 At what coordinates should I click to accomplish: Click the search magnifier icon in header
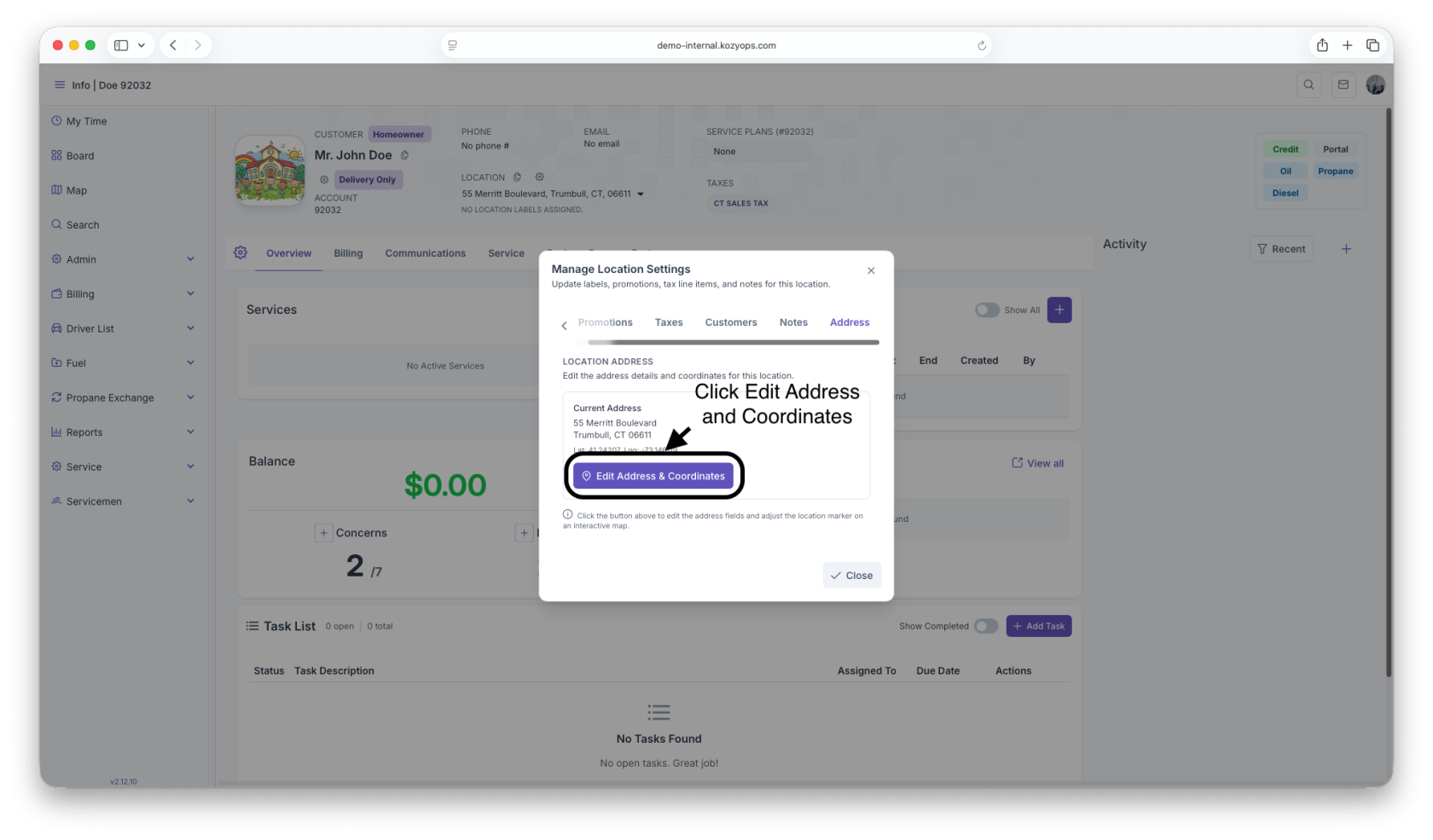(1308, 85)
